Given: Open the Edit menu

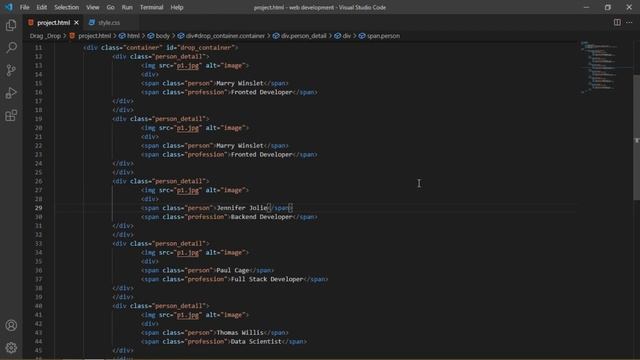Looking at the screenshot, I should 42,7.
